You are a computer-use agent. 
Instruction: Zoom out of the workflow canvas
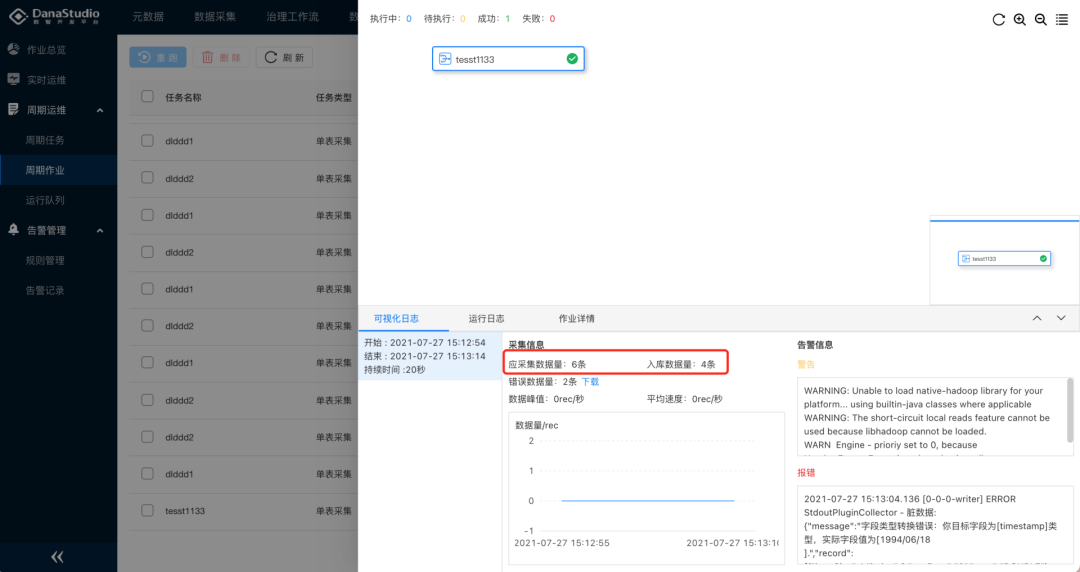pyautogui.click(x=1041, y=19)
